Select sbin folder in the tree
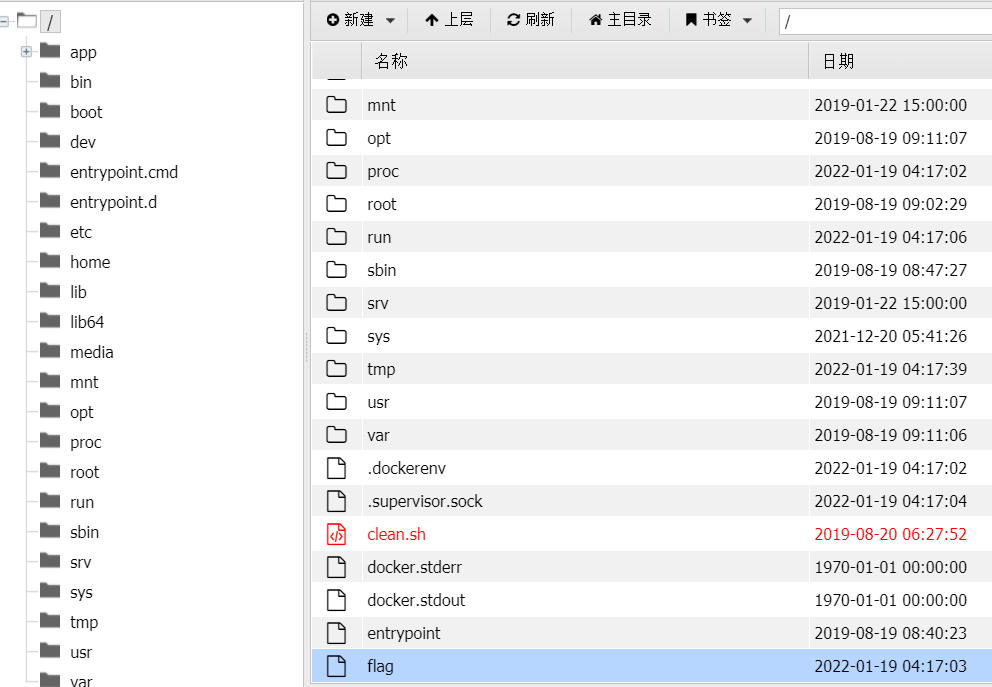 click(84, 532)
